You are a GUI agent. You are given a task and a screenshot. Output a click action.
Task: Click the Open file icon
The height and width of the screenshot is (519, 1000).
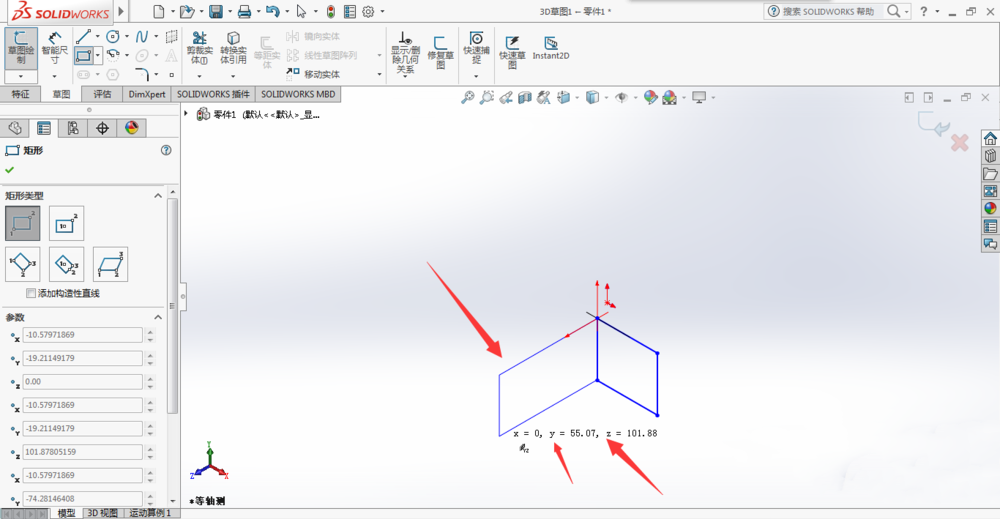186,11
